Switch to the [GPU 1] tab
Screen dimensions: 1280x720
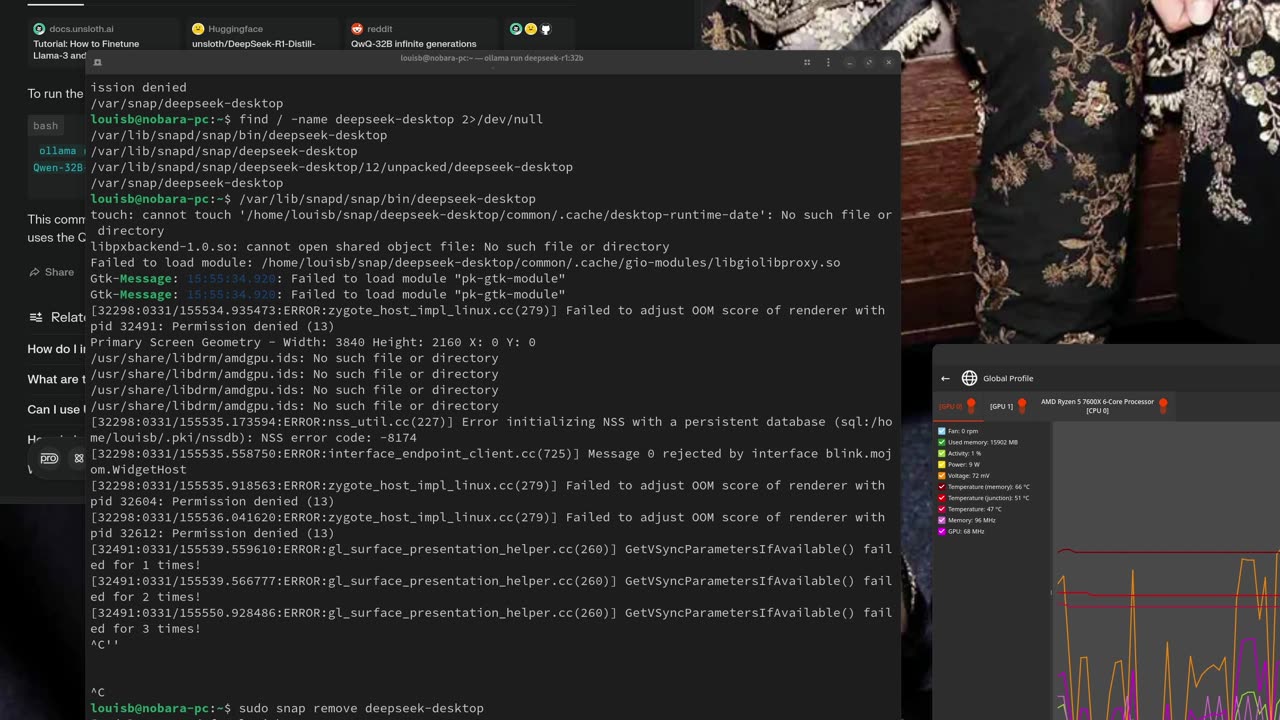pos(1007,406)
